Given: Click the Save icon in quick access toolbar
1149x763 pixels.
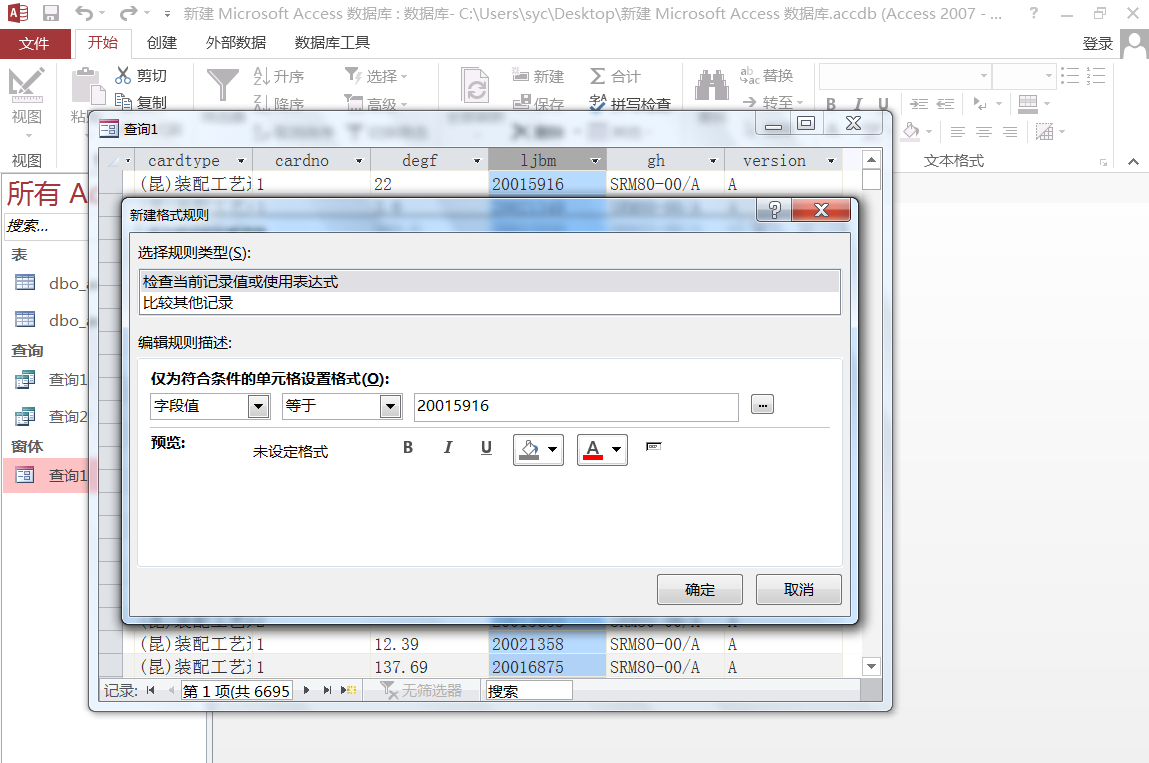Looking at the screenshot, I should tap(50, 14).
